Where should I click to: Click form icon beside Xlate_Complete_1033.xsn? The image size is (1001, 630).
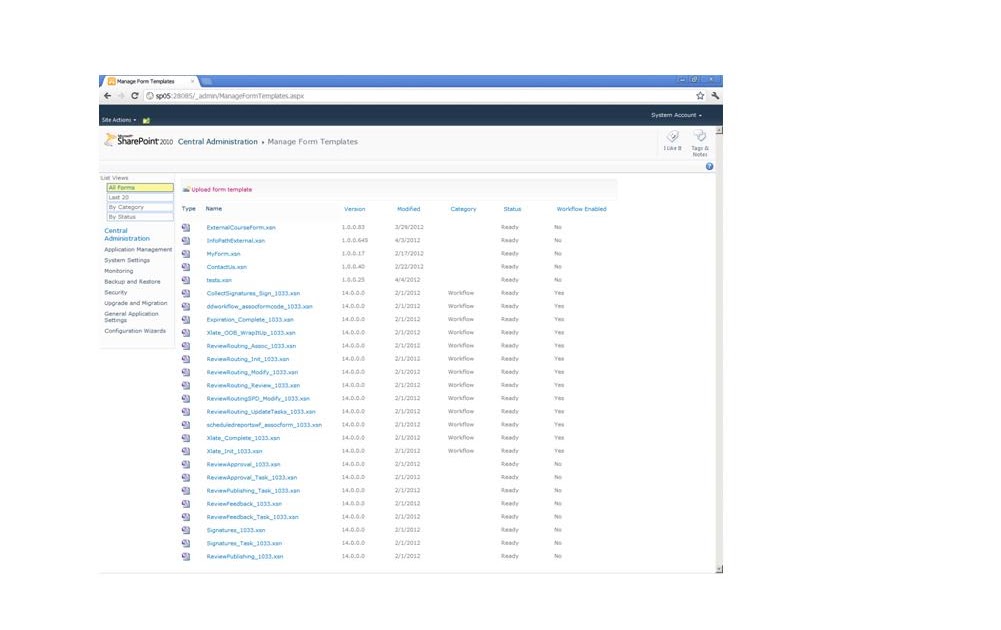point(186,438)
